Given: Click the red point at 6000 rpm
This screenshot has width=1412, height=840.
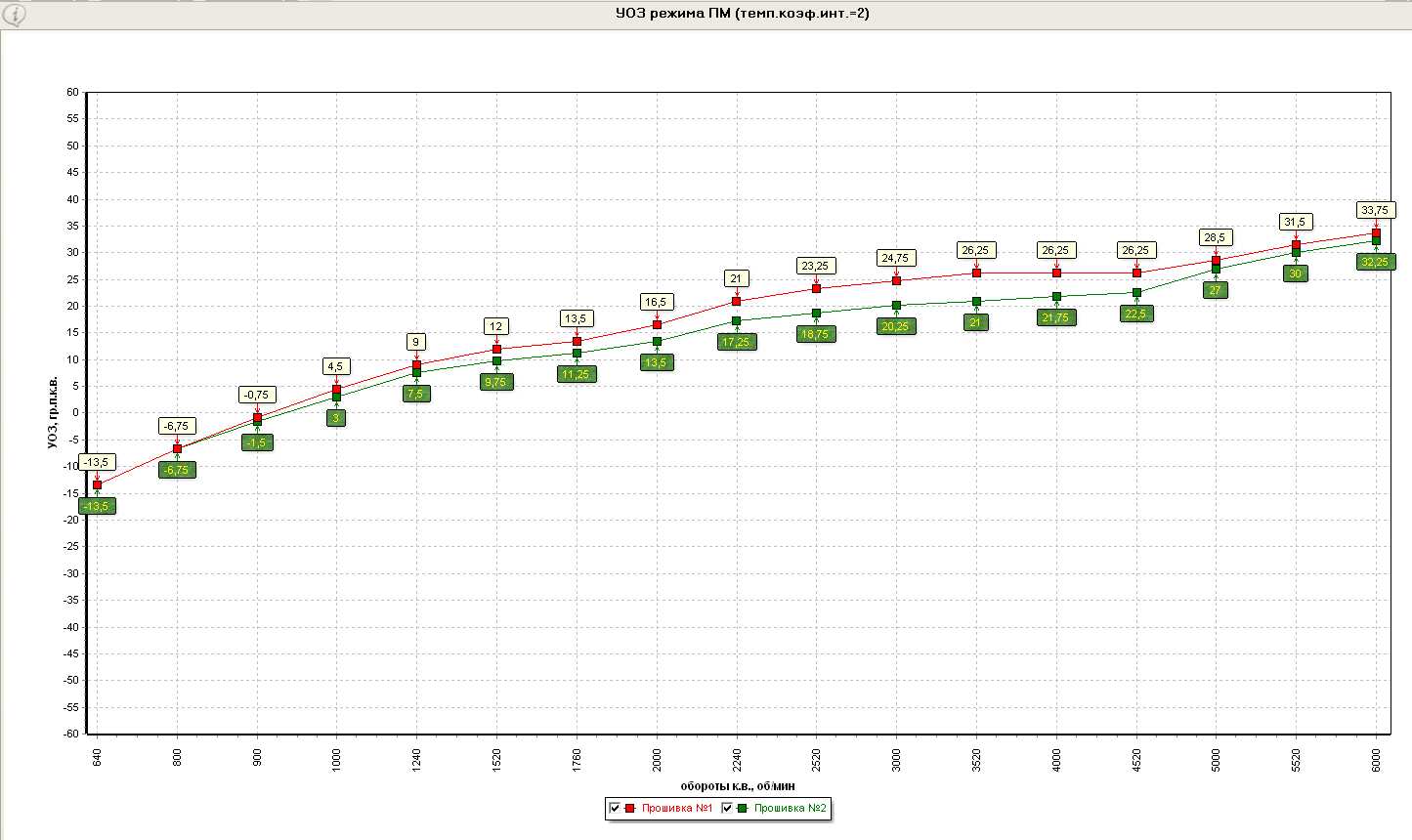Looking at the screenshot, I should (x=1376, y=232).
